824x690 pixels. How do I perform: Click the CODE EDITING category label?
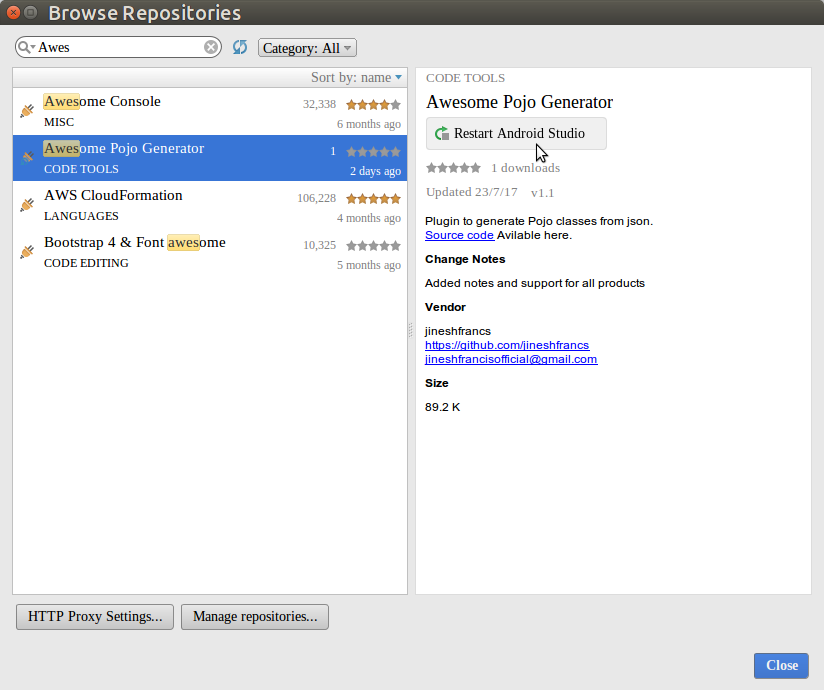[x=86, y=263]
